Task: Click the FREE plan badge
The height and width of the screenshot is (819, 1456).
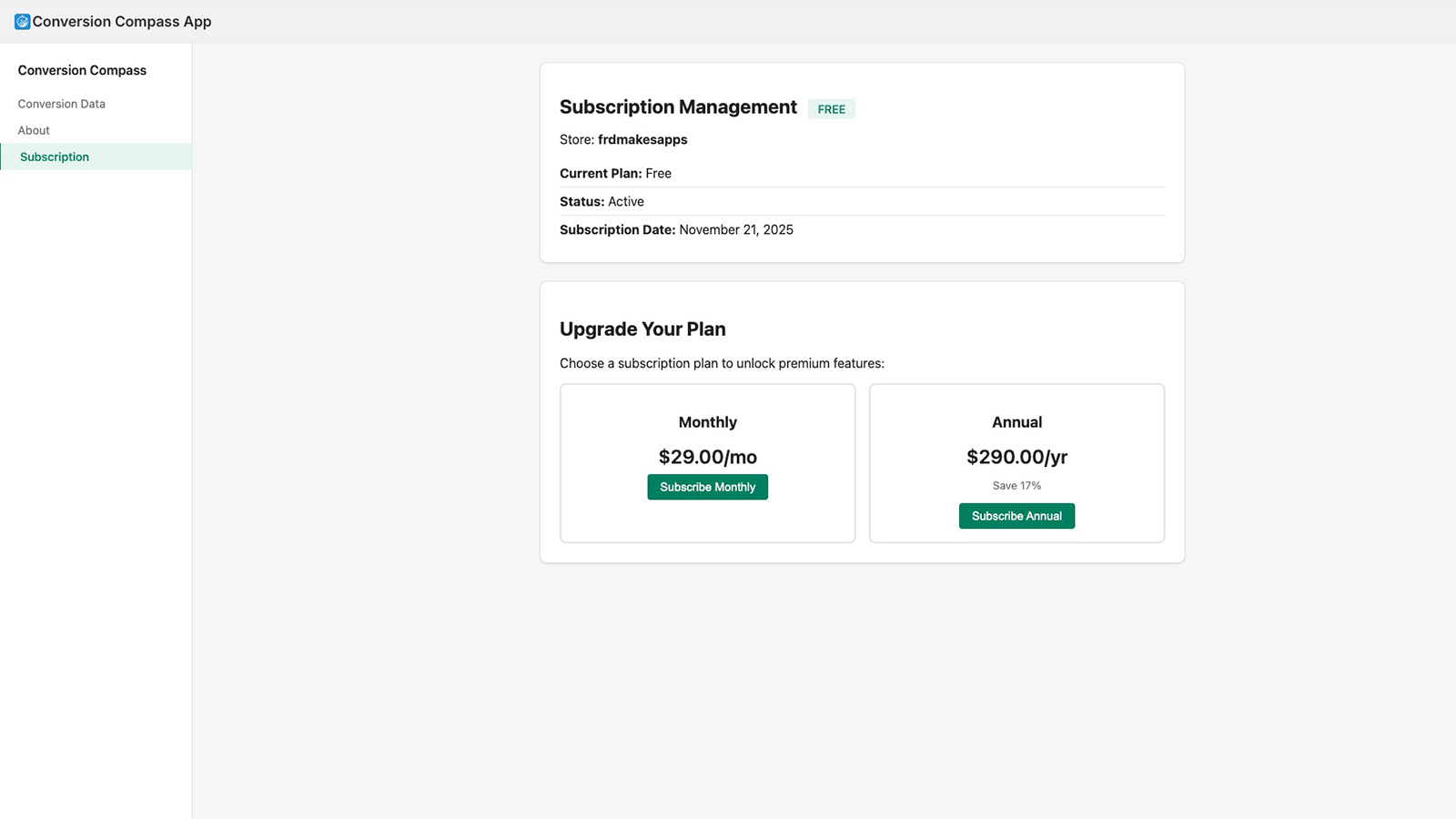Action: (x=830, y=108)
